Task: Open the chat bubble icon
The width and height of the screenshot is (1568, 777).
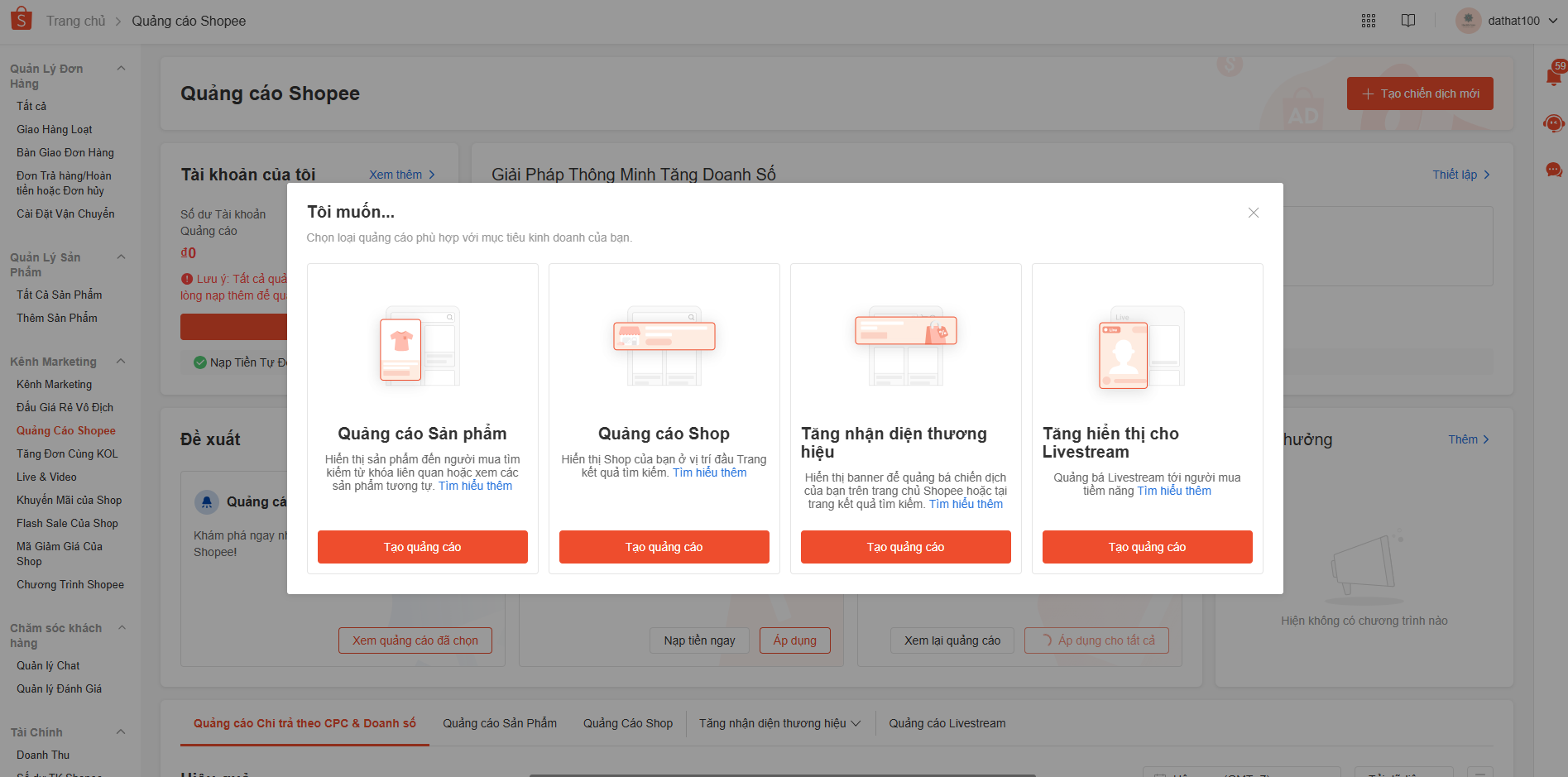Action: pos(1553,170)
